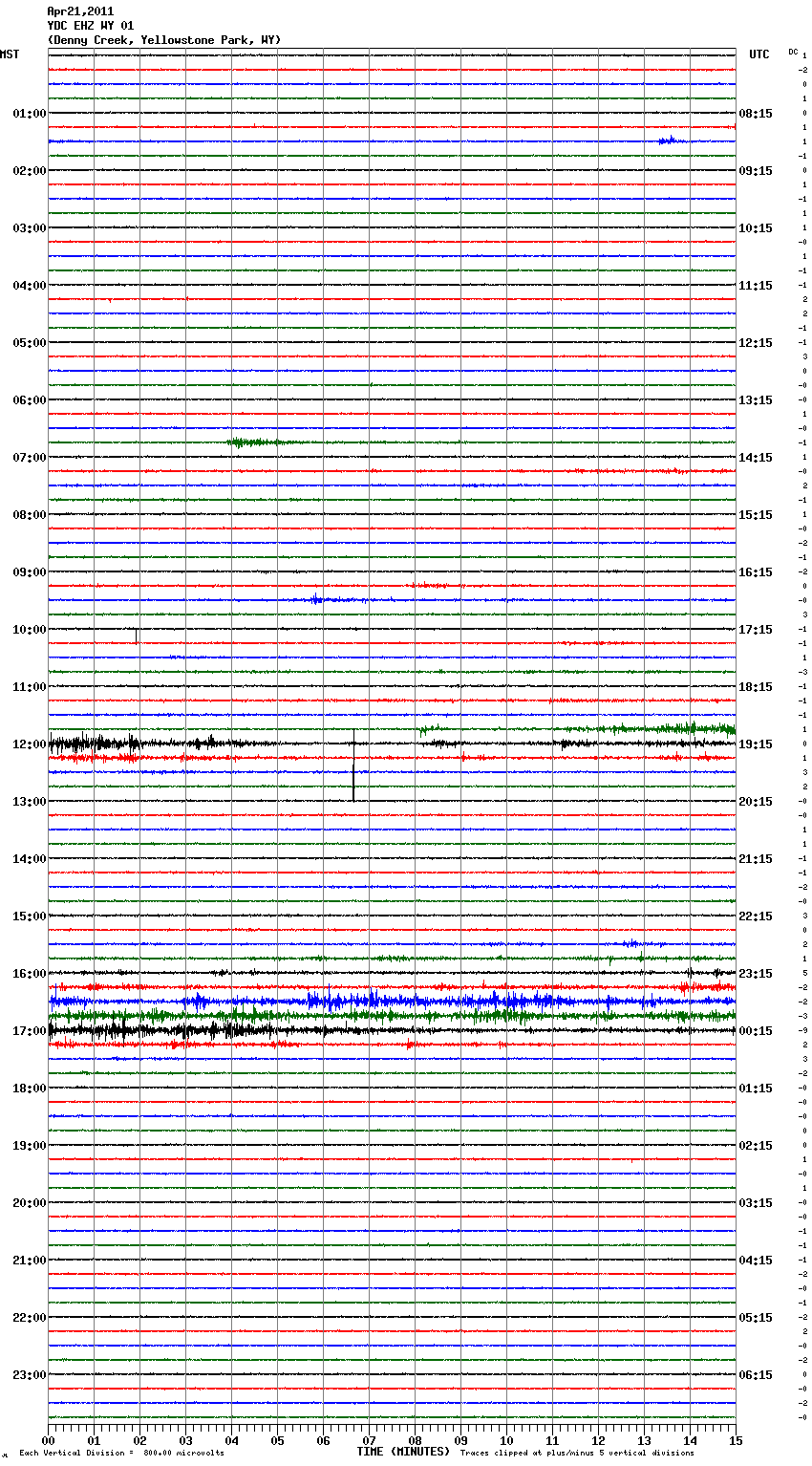The width and height of the screenshot is (812, 1466).
Task: Click the green burst before the 07:00 row
Action: click(250, 442)
